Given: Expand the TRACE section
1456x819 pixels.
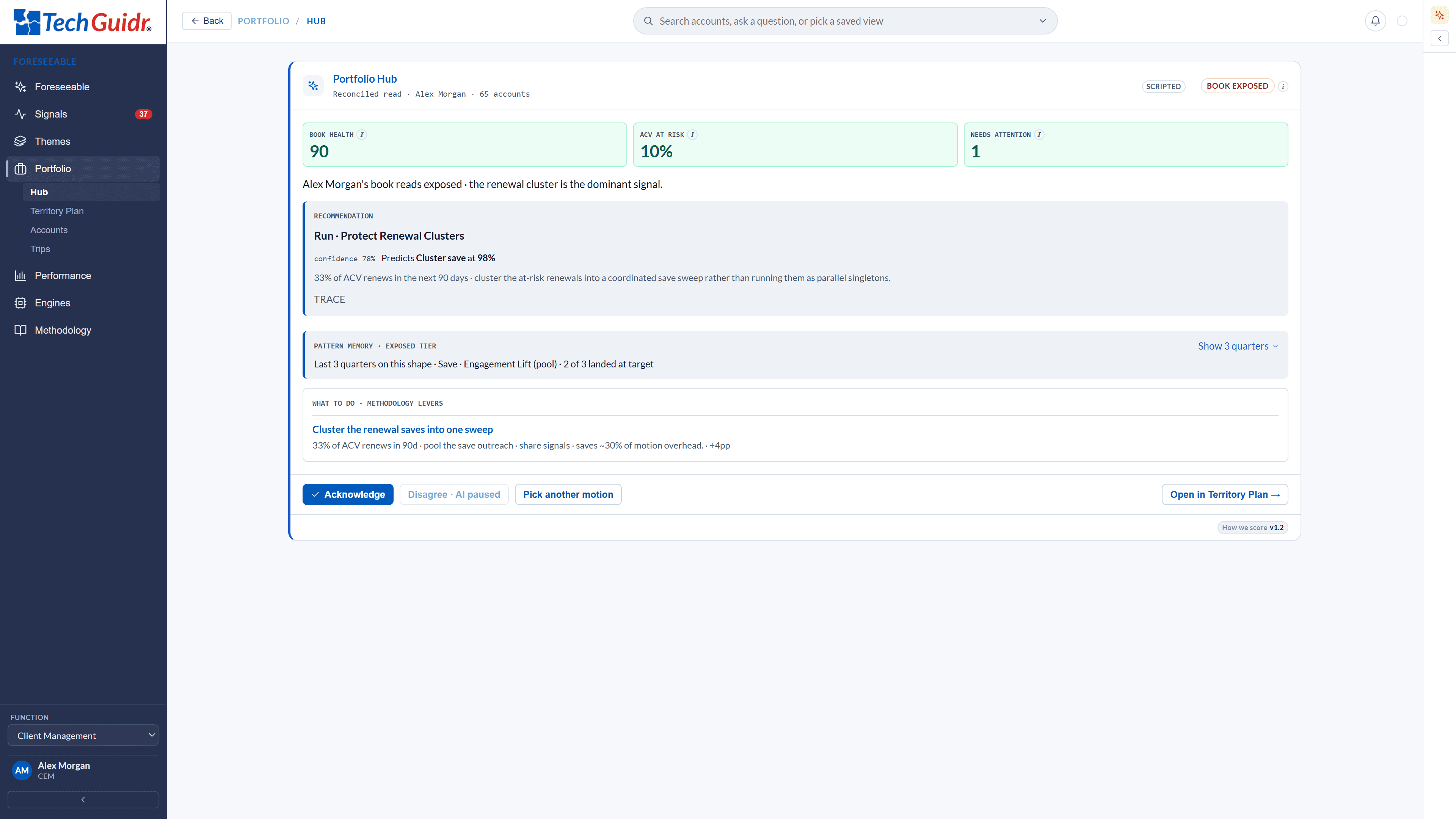Looking at the screenshot, I should (329, 300).
